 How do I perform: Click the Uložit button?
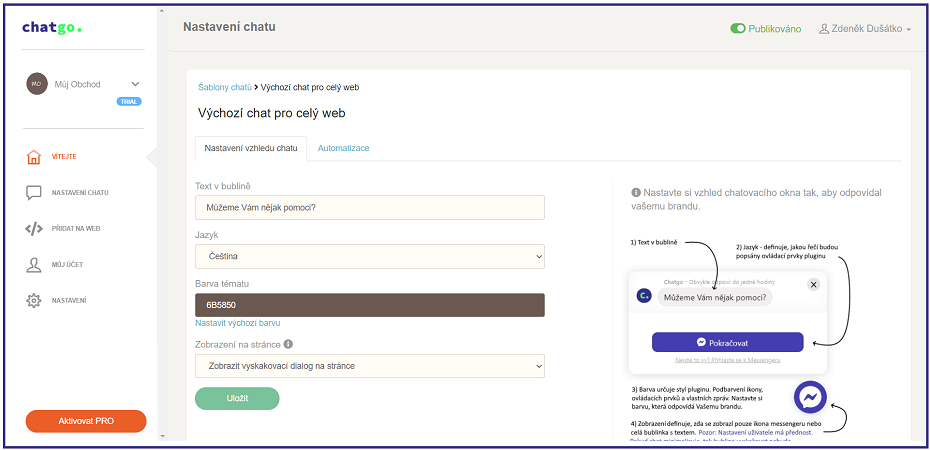237,398
